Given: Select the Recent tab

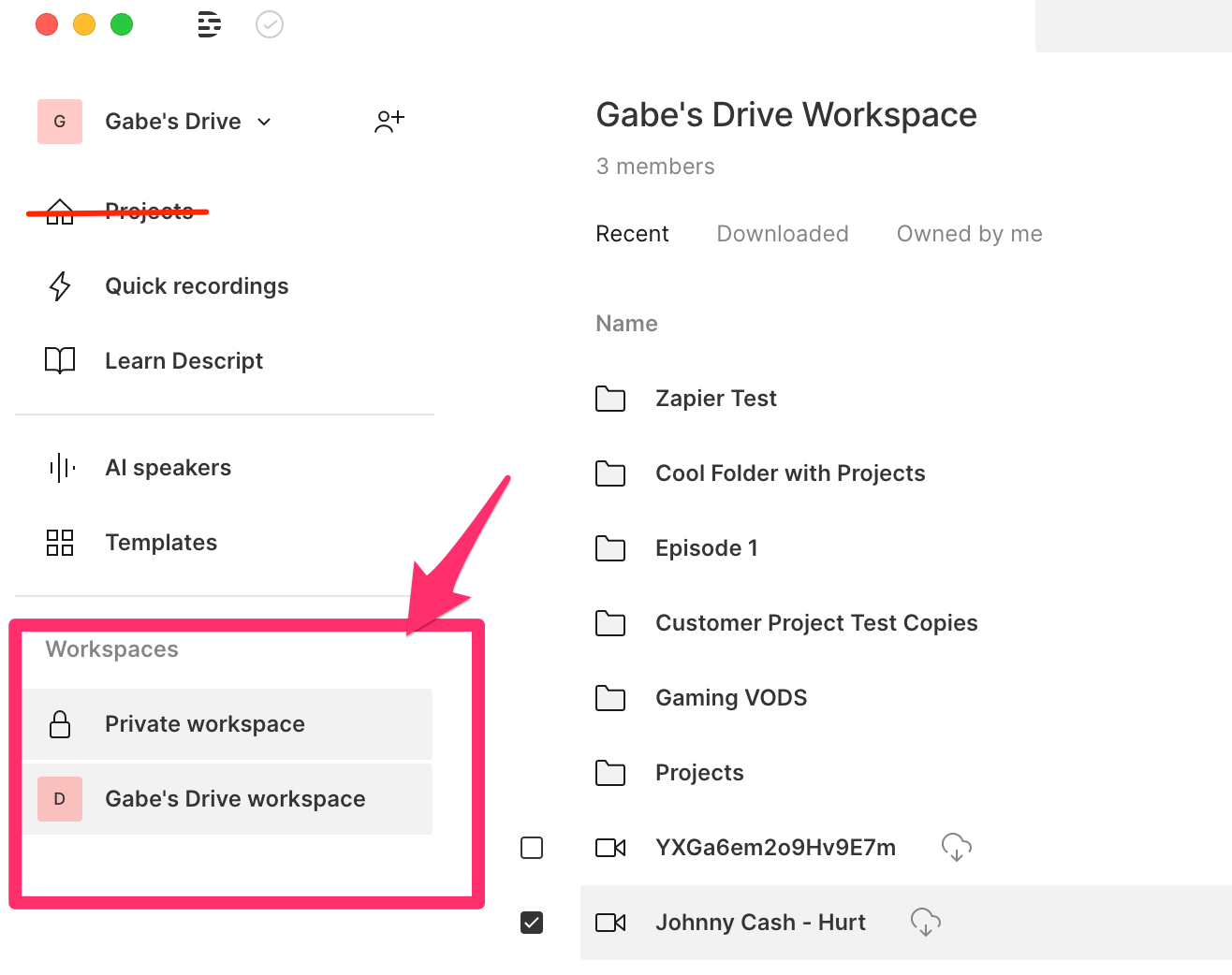Looking at the screenshot, I should [x=632, y=234].
